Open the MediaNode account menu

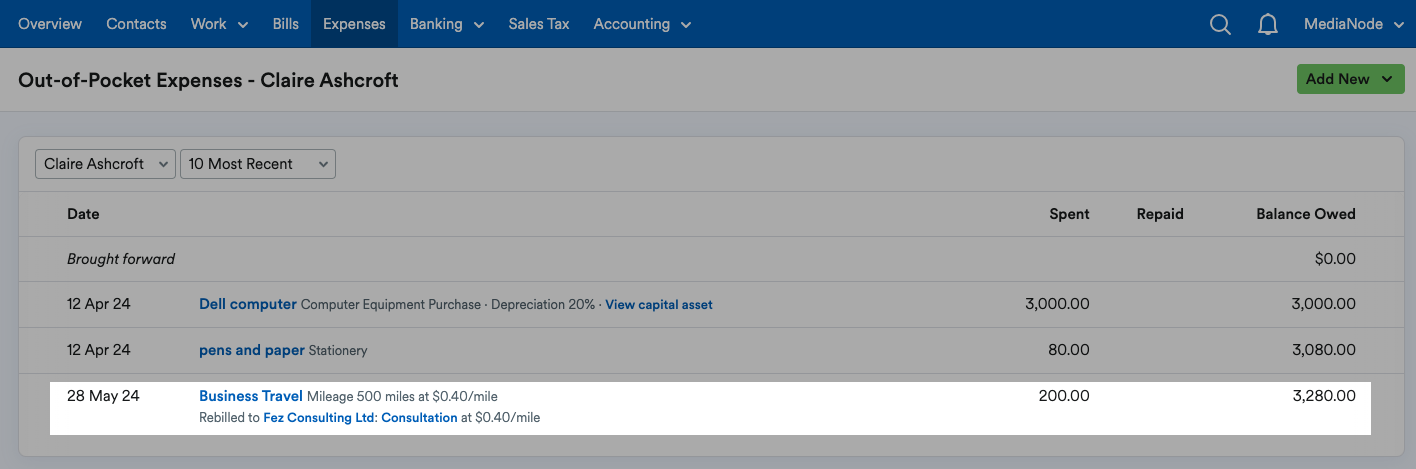tap(1354, 24)
